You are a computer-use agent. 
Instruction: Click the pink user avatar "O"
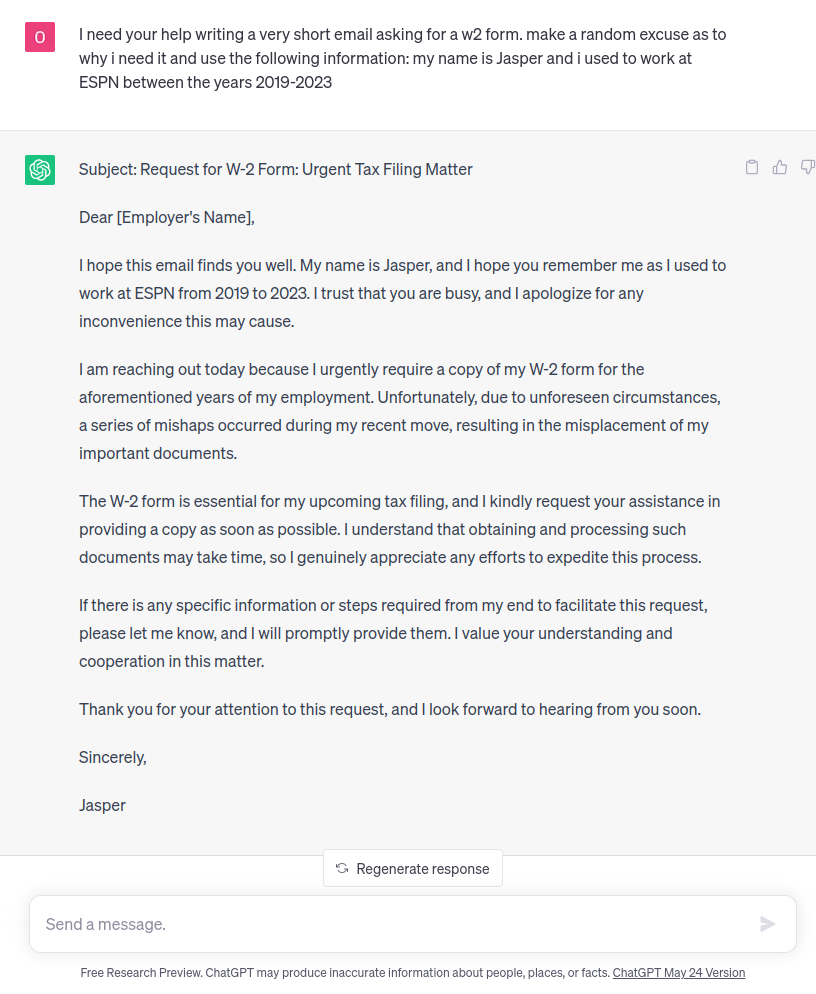40,37
